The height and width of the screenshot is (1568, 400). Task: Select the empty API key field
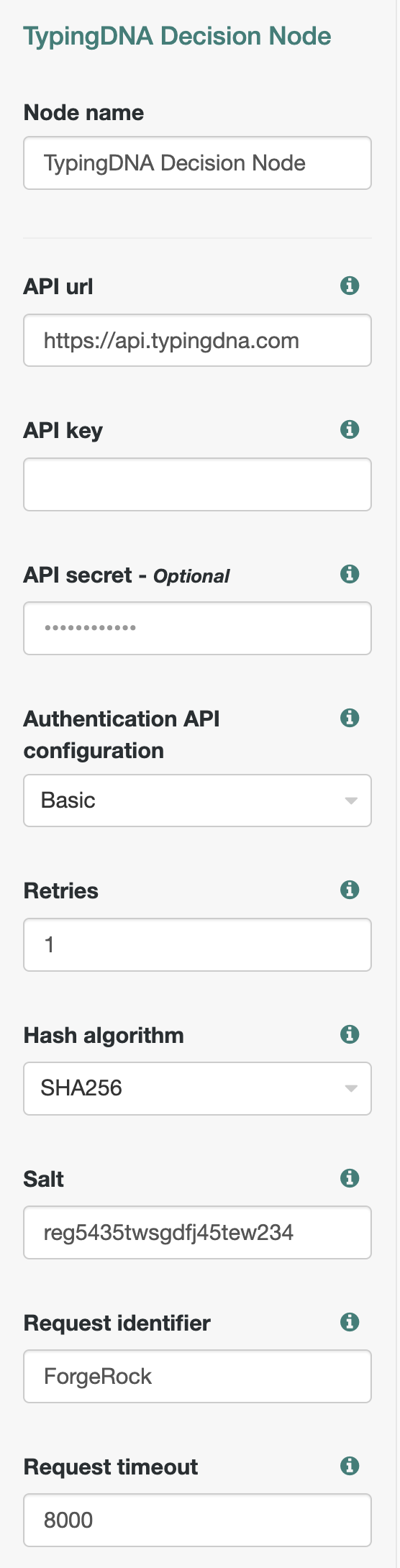click(197, 484)
